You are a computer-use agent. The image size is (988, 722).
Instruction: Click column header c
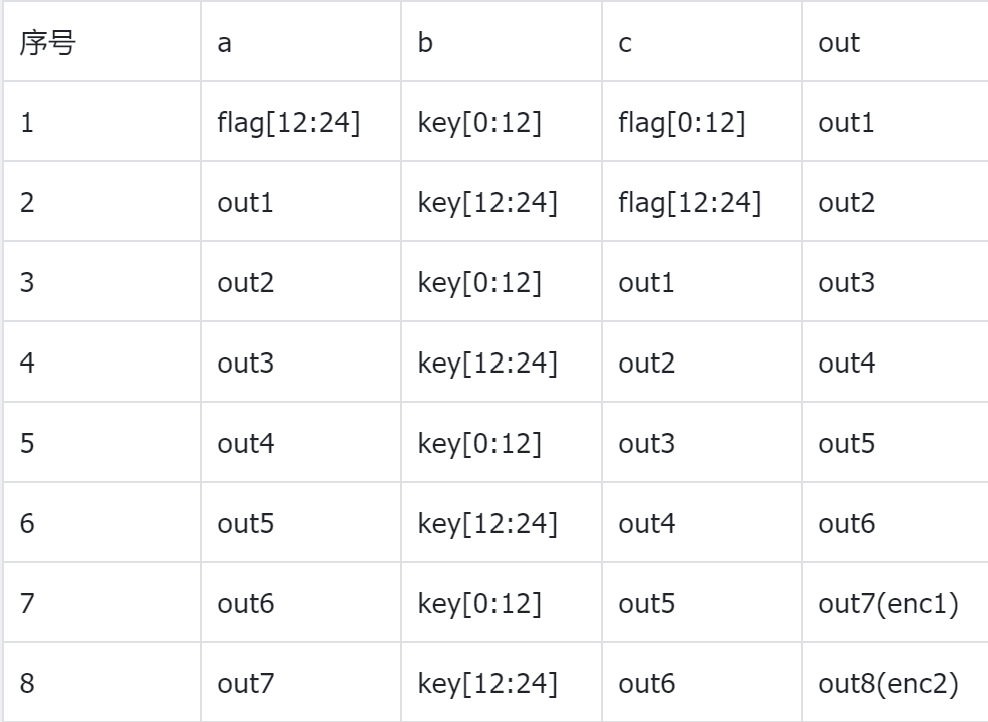click(x=624, y=45)
